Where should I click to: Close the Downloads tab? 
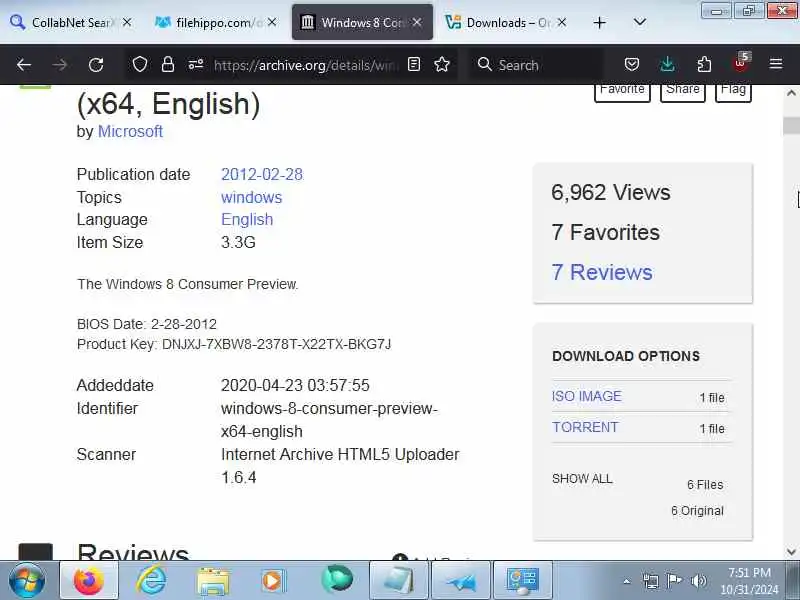(x=562, y=22)
